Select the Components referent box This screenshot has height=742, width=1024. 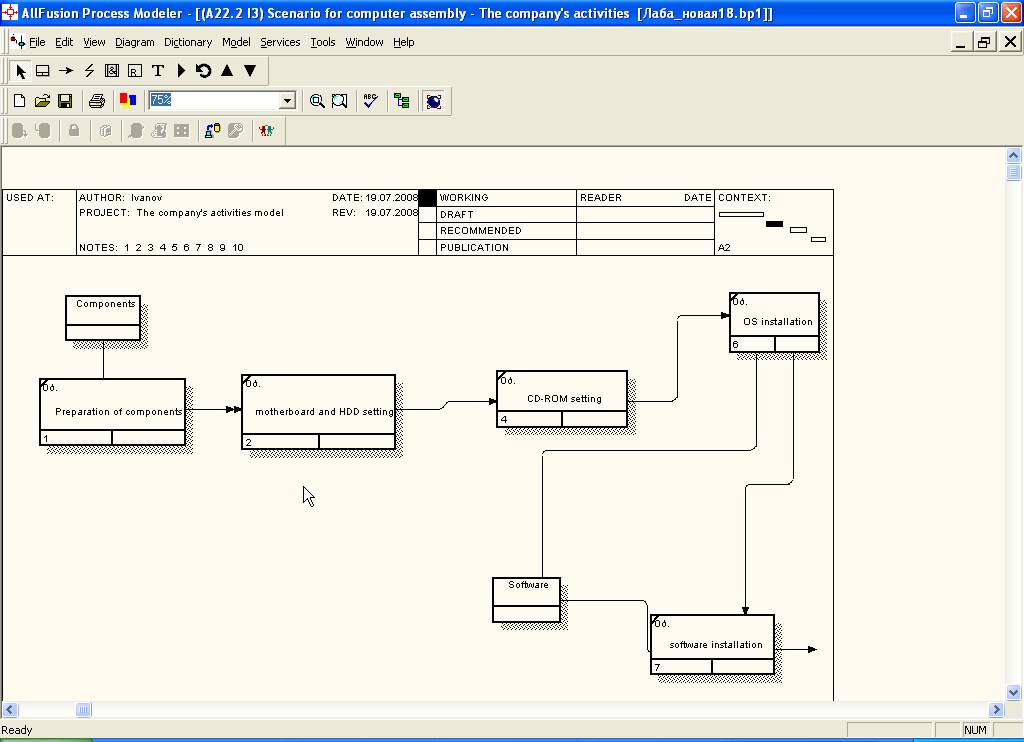(x=103, y=317)
